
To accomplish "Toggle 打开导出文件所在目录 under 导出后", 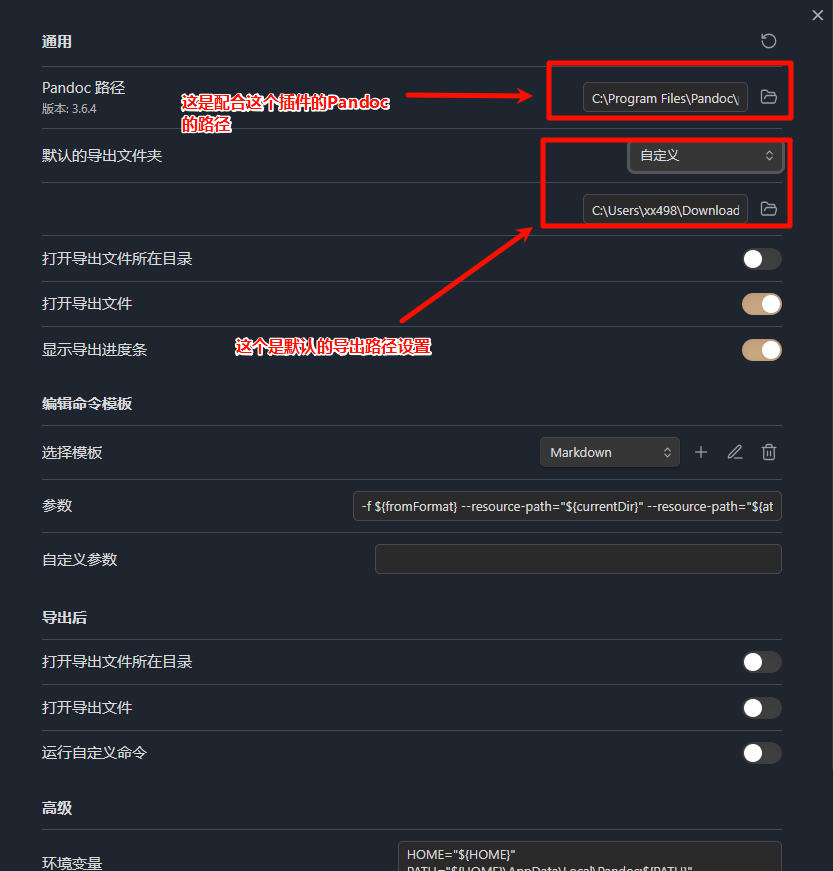I will (x=762, y=662).
